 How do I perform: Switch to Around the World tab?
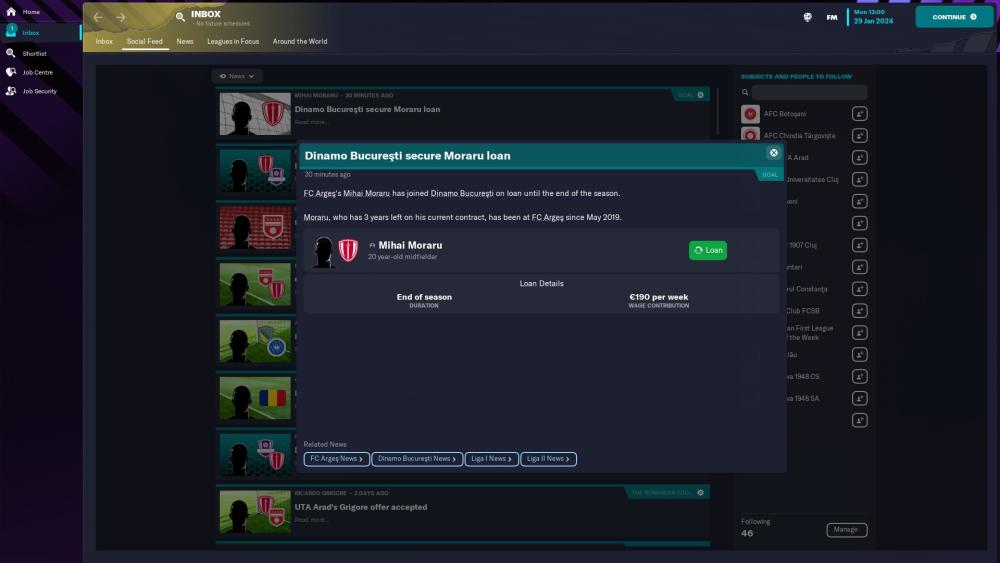[x=300, y=42]
